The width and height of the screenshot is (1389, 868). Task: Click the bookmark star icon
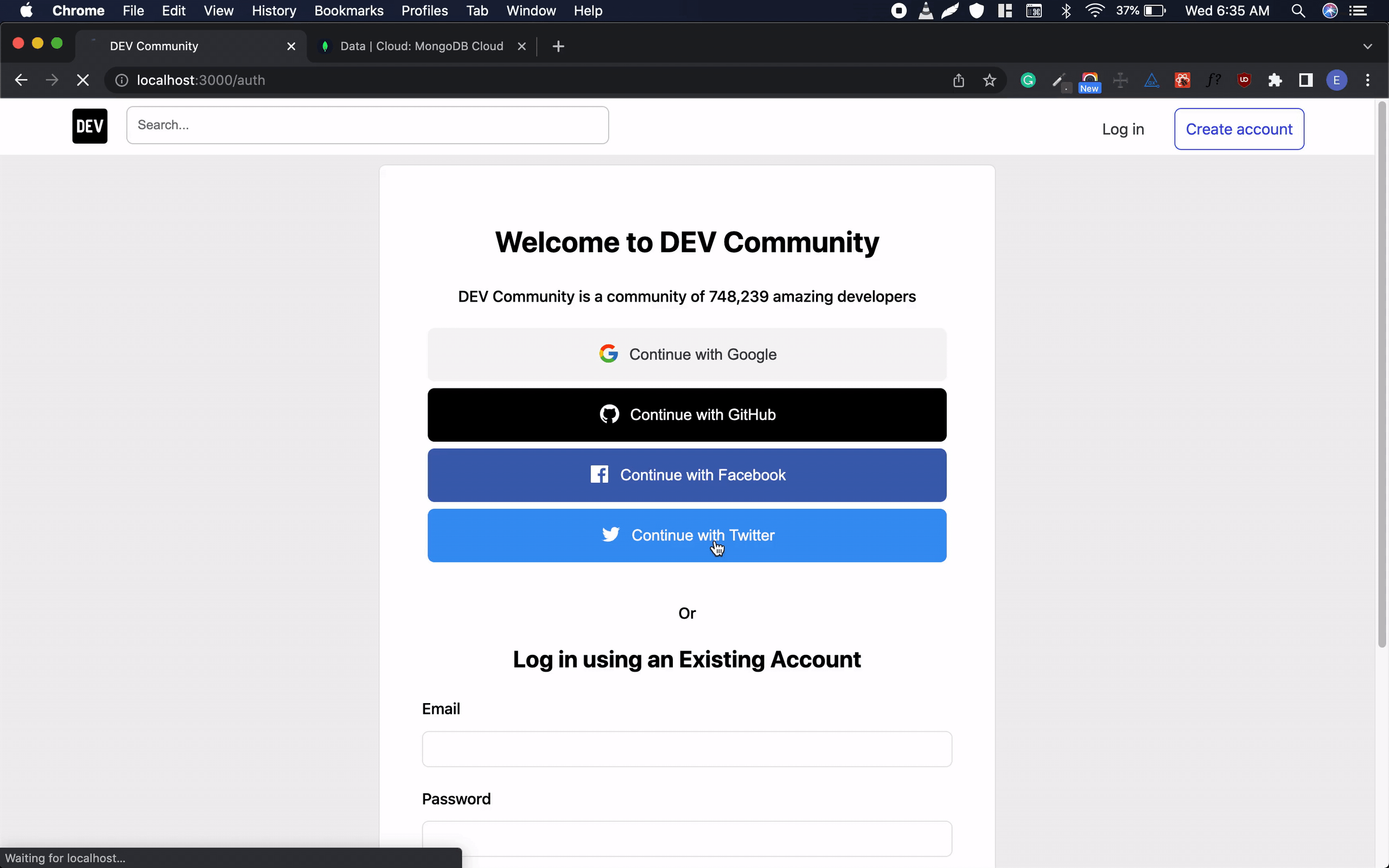tap(989, 80)
